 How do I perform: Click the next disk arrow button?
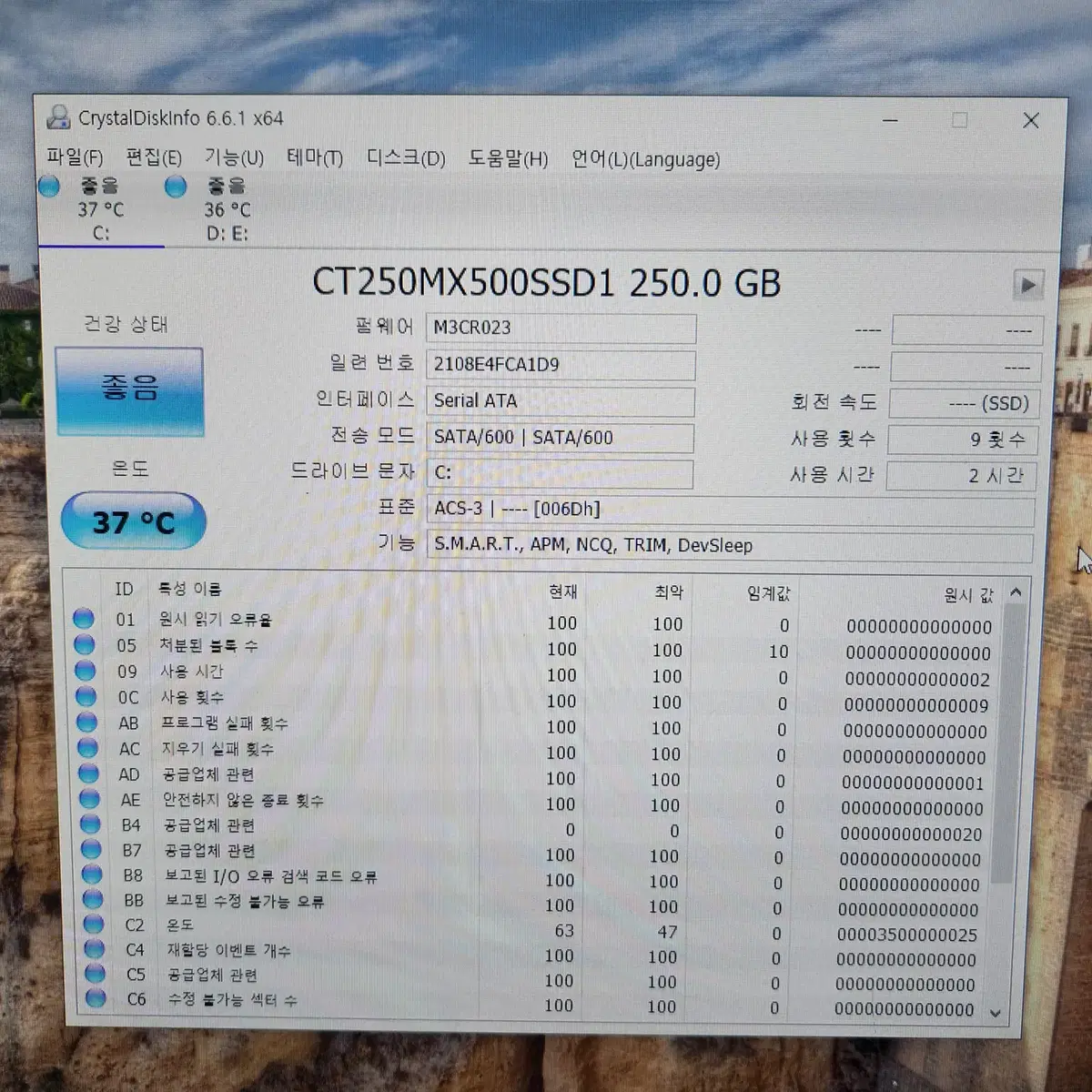click(1027, 285)
